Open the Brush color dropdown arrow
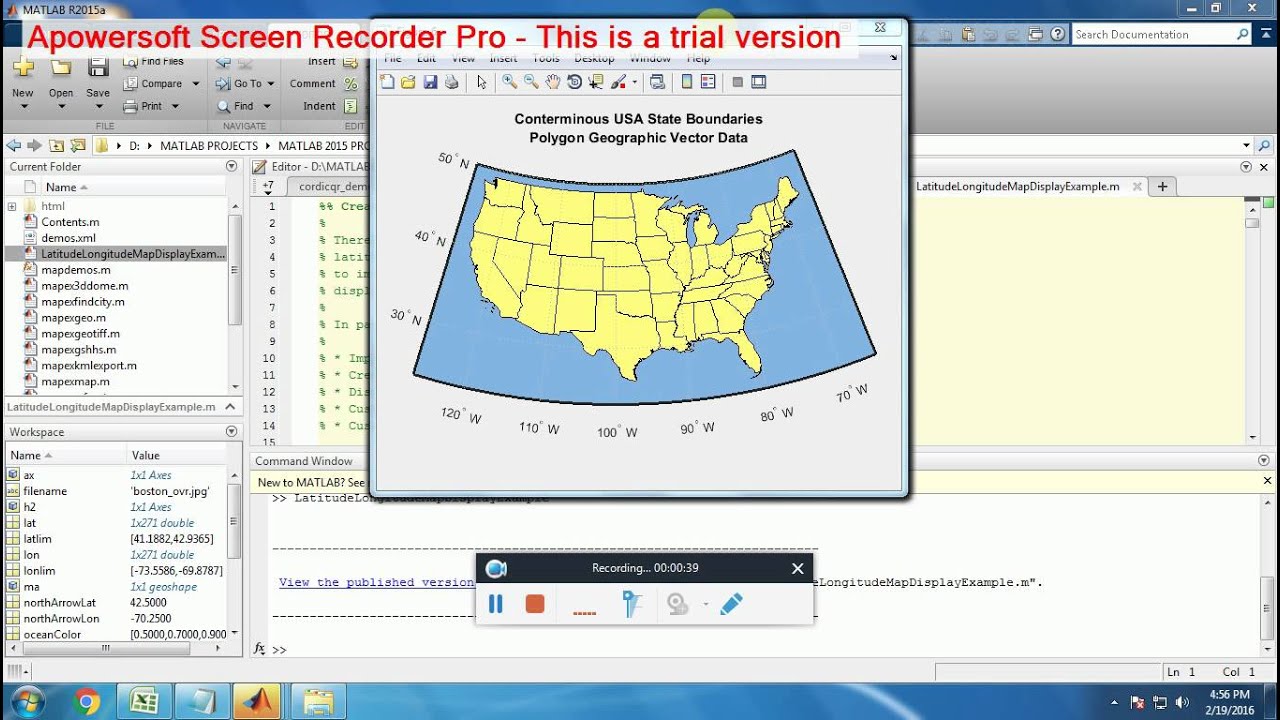1280x720 pixels. pos(633,82)
